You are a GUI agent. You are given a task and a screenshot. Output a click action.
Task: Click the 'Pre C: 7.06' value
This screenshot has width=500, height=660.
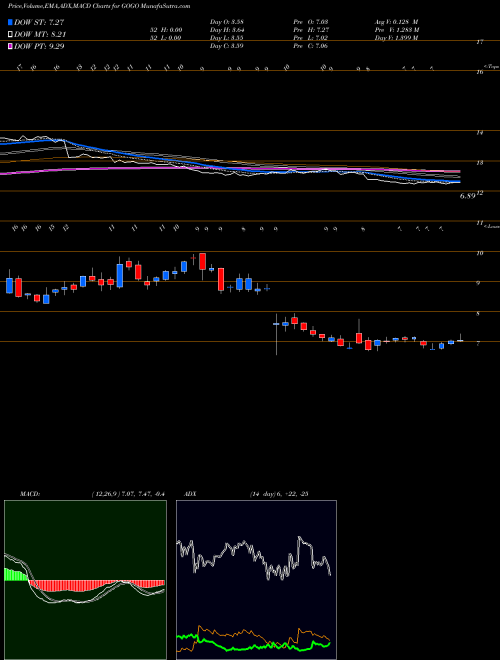[x=311, y=46]
